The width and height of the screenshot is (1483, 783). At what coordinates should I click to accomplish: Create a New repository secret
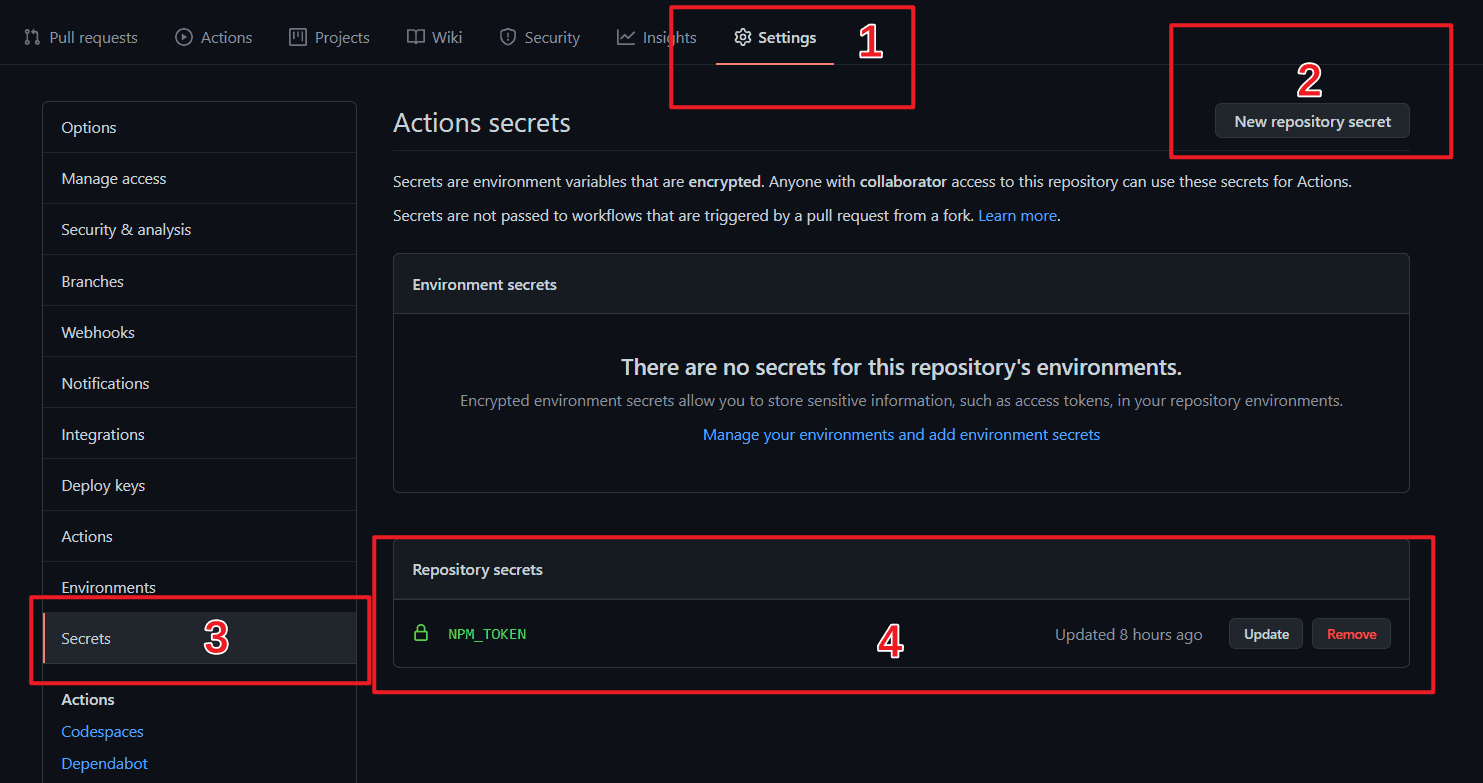click(1312, 121)
